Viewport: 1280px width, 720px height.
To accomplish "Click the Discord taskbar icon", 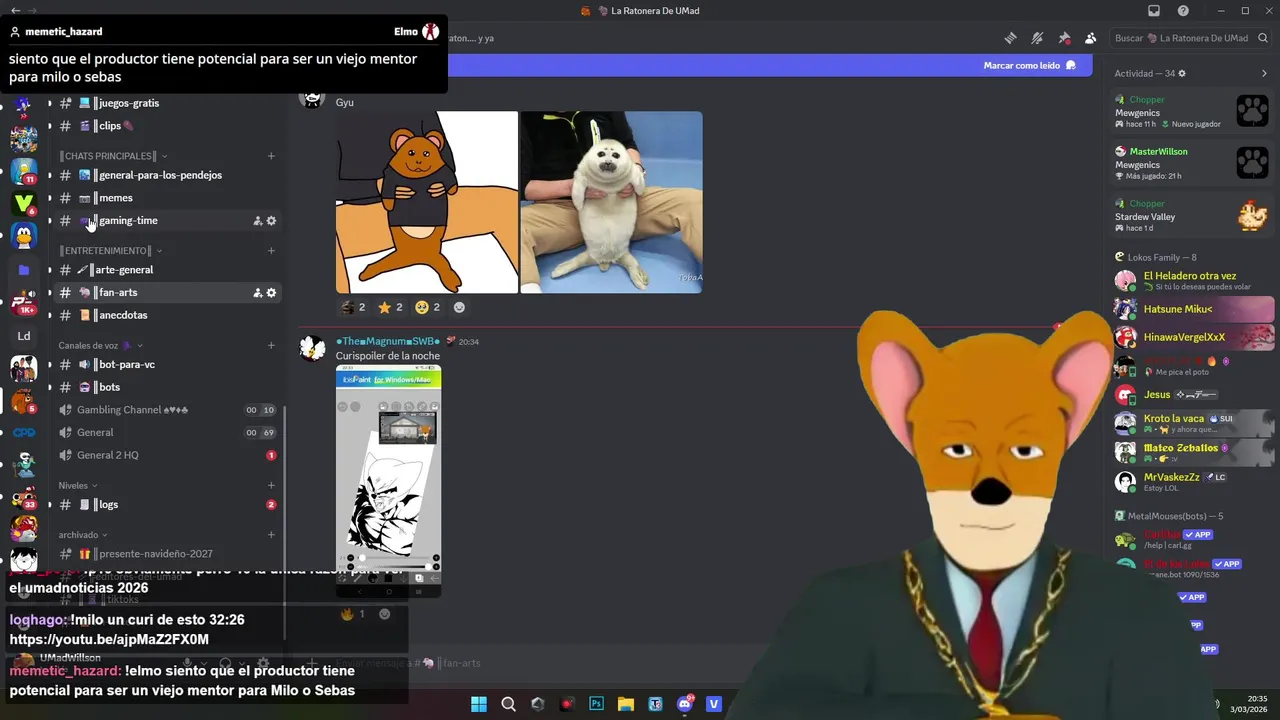I will [685, 704].
